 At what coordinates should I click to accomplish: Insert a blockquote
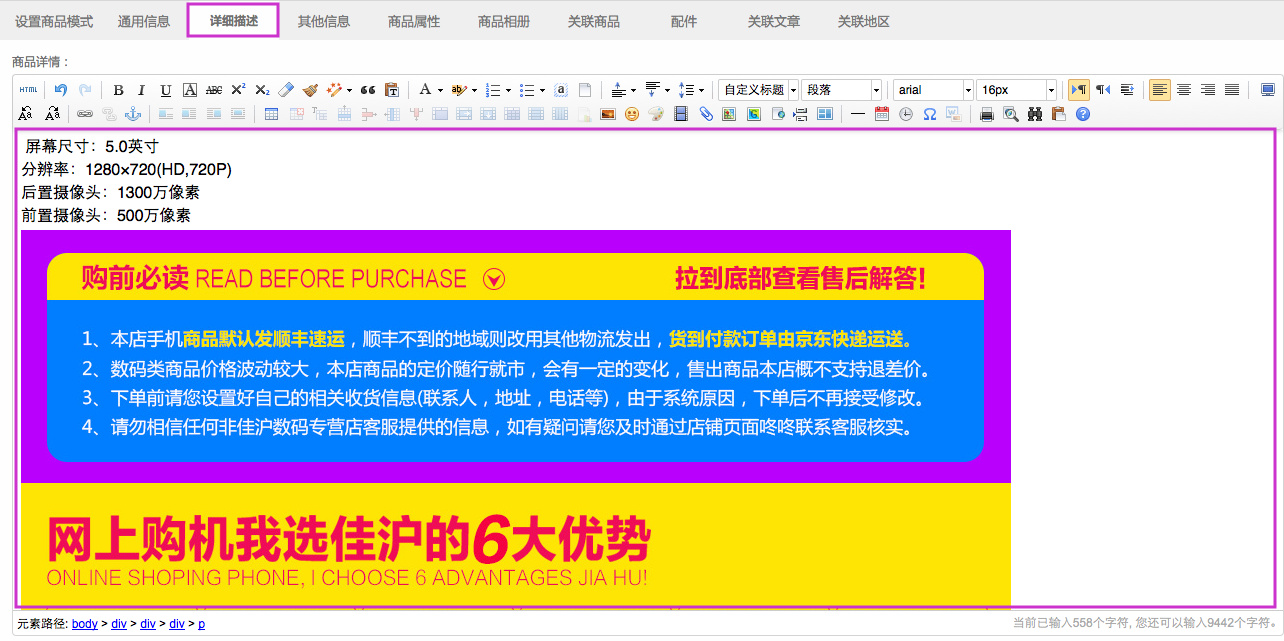tap(368, 90)
